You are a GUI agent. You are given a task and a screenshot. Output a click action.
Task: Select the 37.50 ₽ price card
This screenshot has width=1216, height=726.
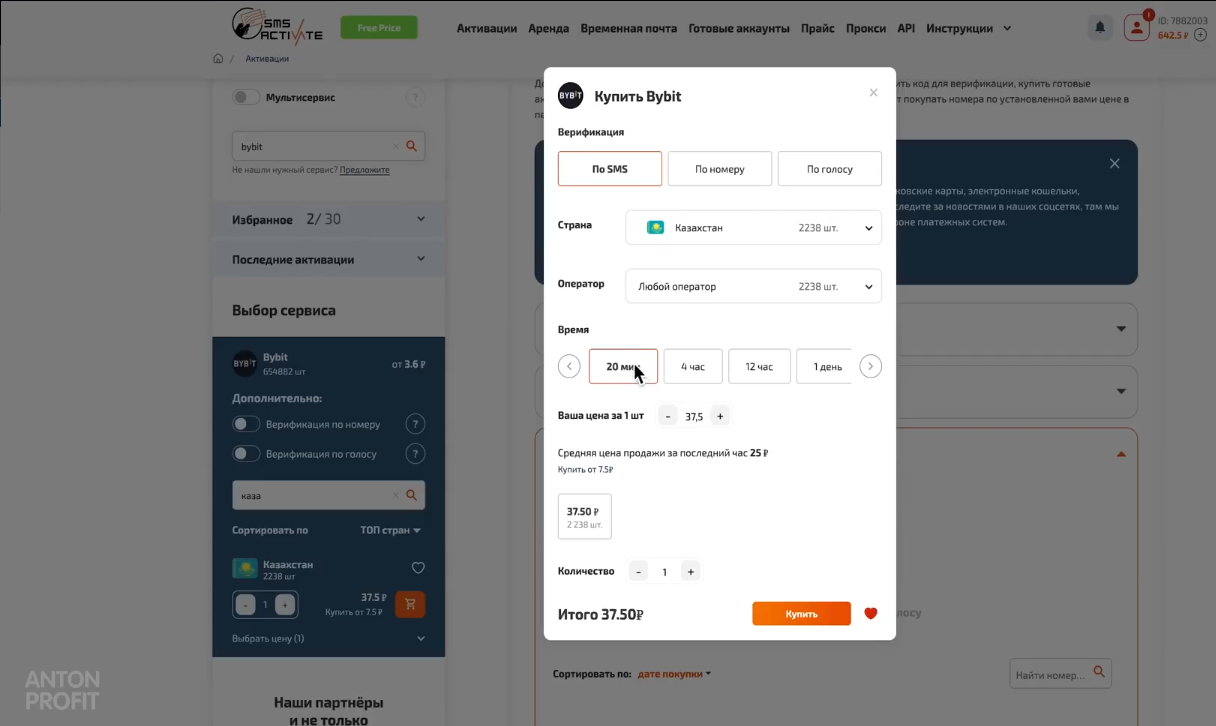(585, 516)
